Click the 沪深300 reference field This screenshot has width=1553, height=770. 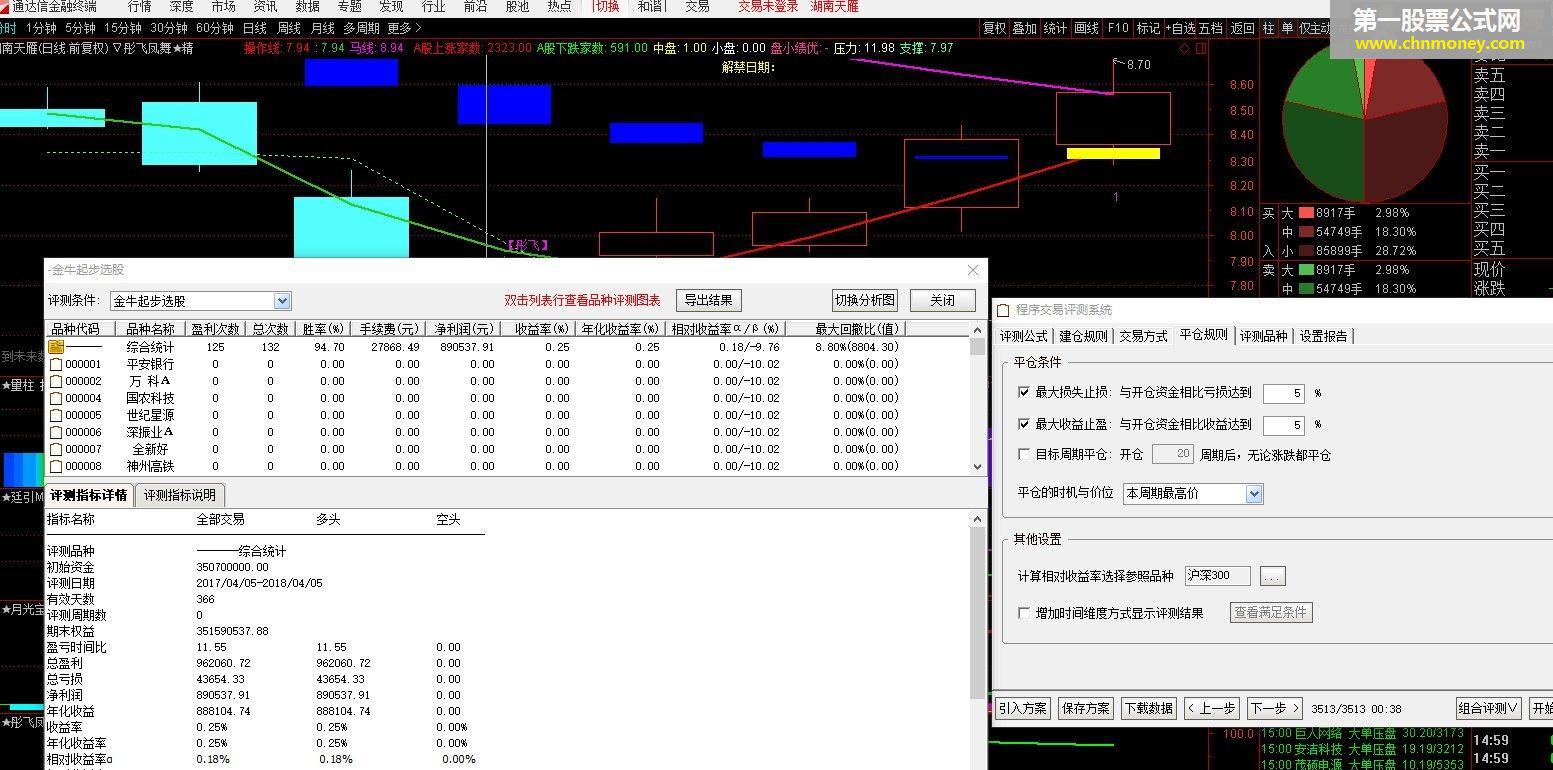(x=1217, y=576)
